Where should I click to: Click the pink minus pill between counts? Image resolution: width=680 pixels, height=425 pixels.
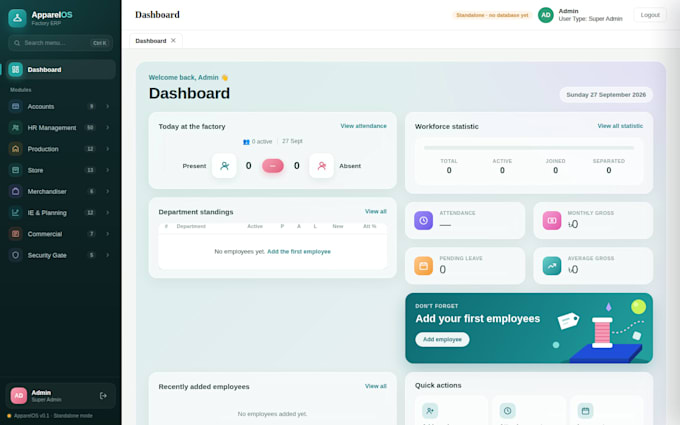pyautogui.click(x=273, y=166)
